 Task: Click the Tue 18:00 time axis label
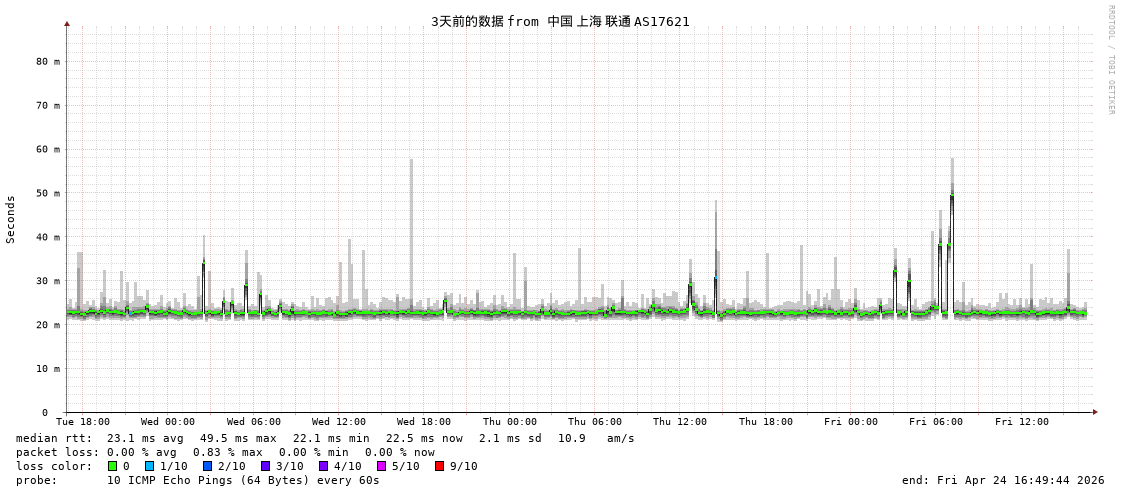[x=83, y=422]
